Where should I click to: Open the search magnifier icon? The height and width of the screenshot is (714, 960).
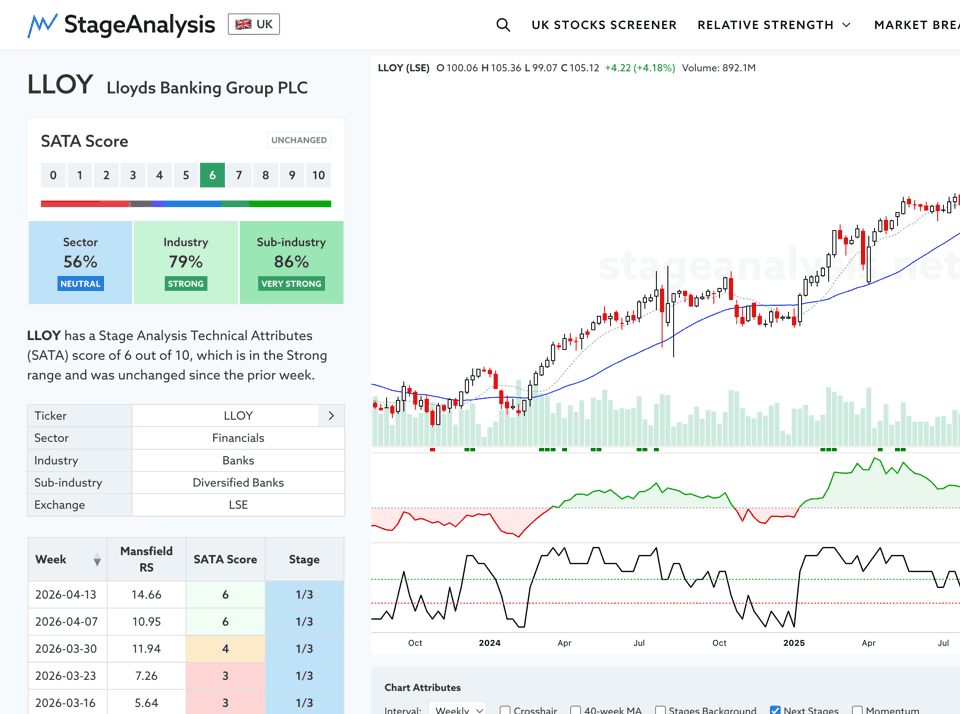[503, 24]
